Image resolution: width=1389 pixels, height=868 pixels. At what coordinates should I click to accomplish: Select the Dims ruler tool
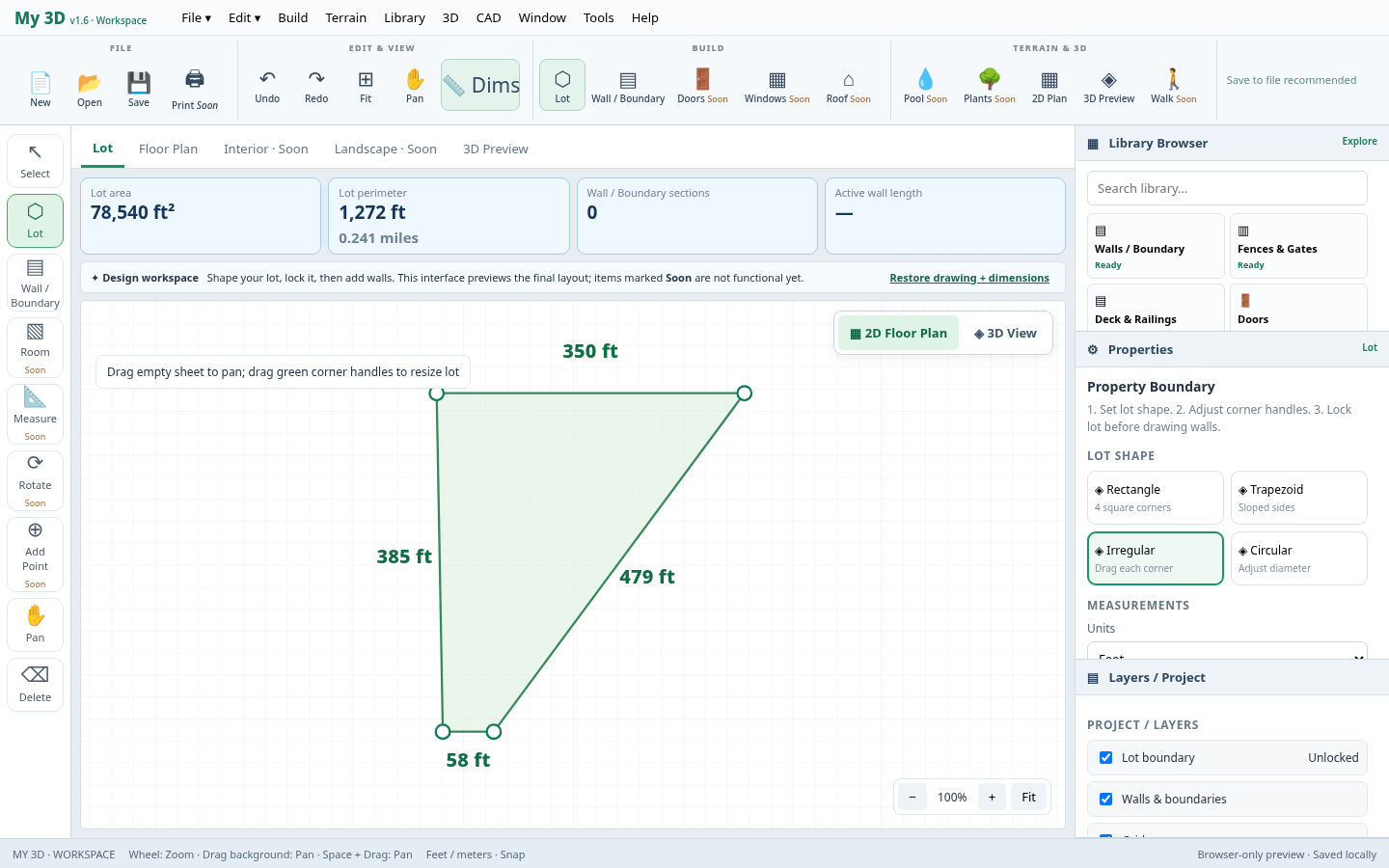click(x=480, y=85)
